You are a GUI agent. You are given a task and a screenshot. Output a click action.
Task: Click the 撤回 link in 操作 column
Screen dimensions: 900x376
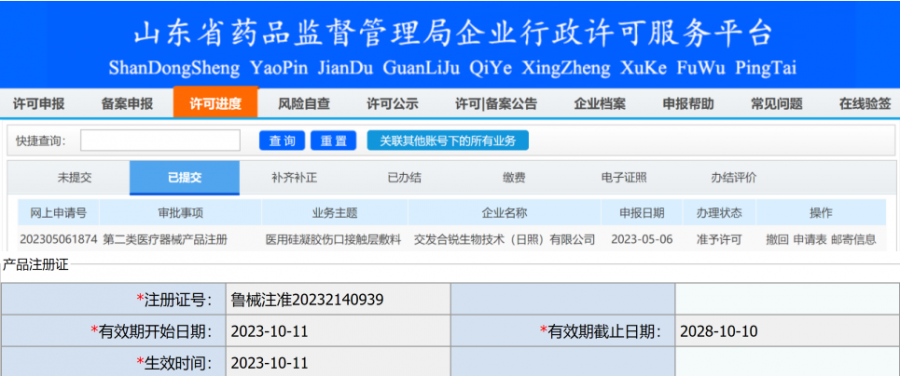777,240
